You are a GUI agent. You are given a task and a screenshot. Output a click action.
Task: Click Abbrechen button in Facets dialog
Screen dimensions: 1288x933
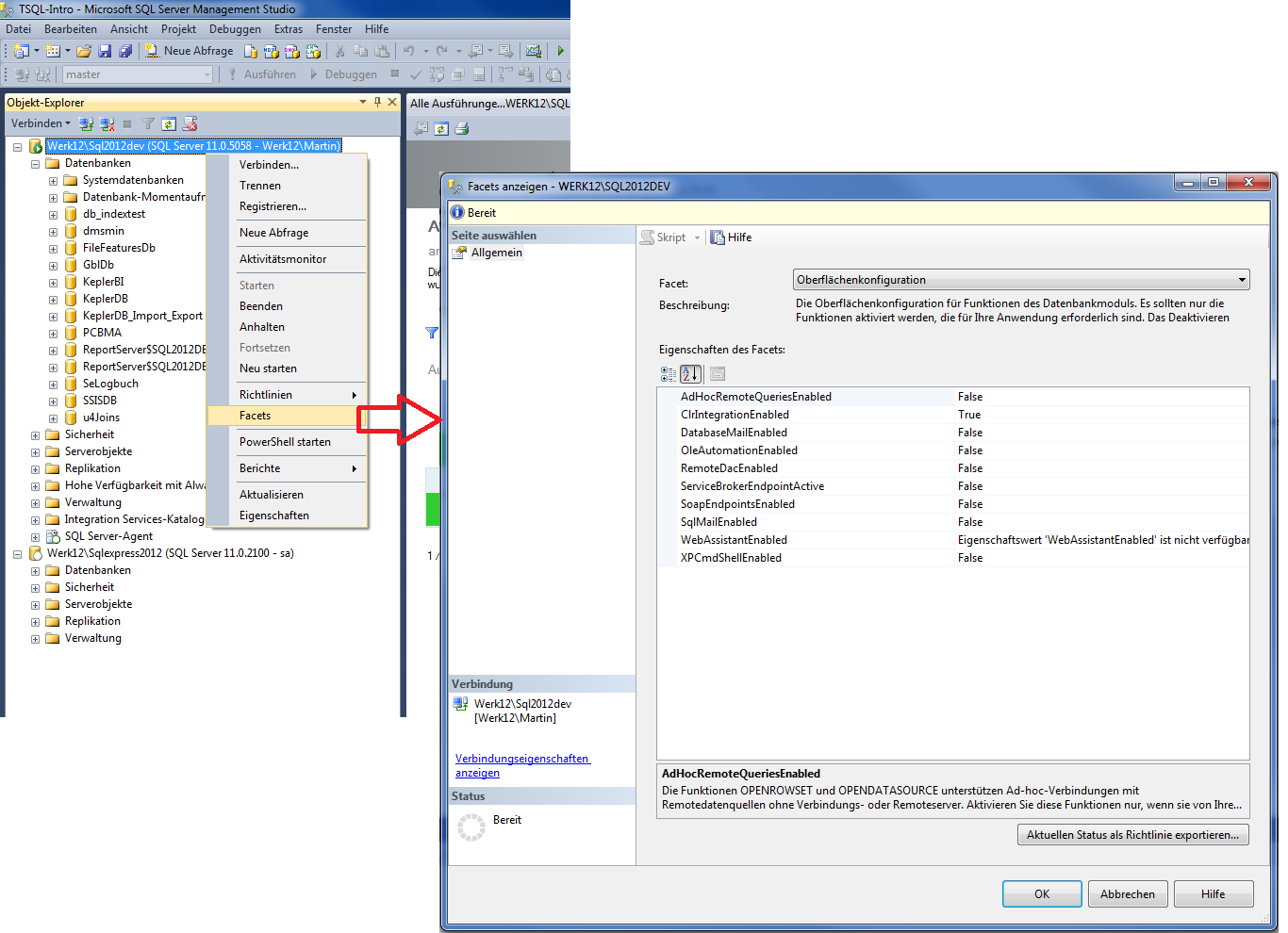[x=1128, y=894]
